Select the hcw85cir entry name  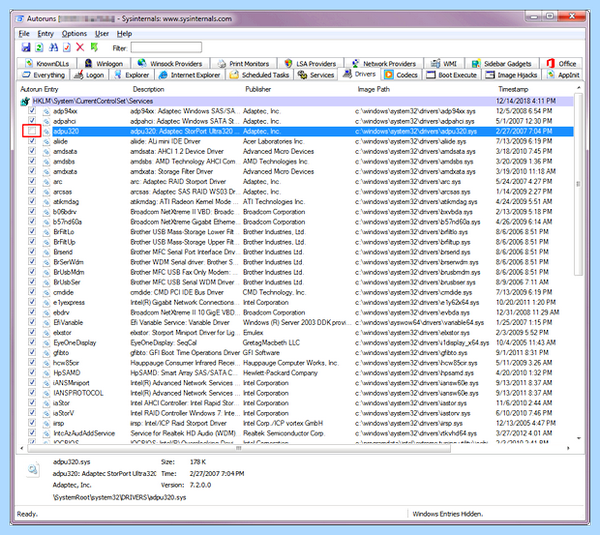click(66, 363)
